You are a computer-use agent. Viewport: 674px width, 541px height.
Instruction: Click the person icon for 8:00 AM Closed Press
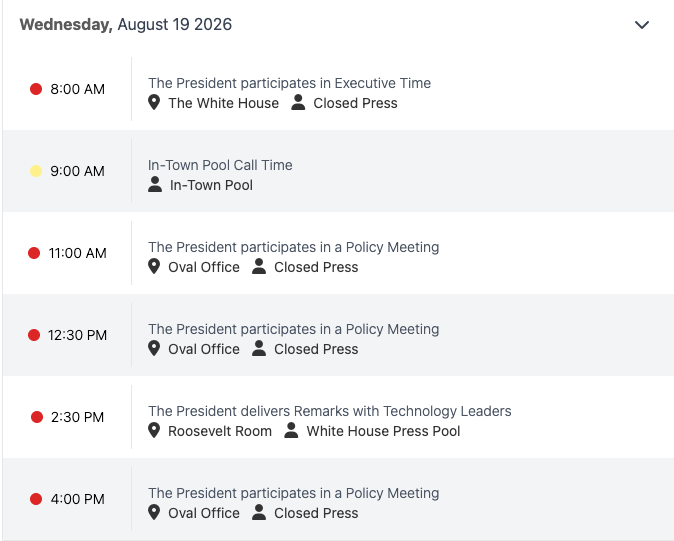tap(298, 103)
